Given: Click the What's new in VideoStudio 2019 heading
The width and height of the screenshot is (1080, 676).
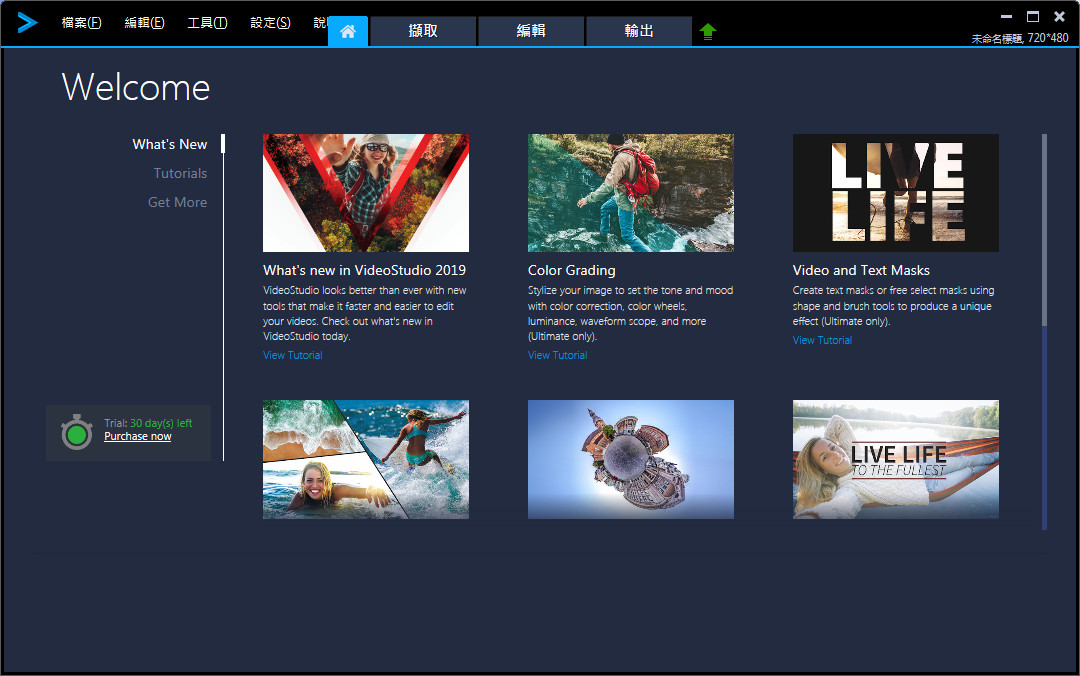Looking at the screenshot, I should pos(364,270).
